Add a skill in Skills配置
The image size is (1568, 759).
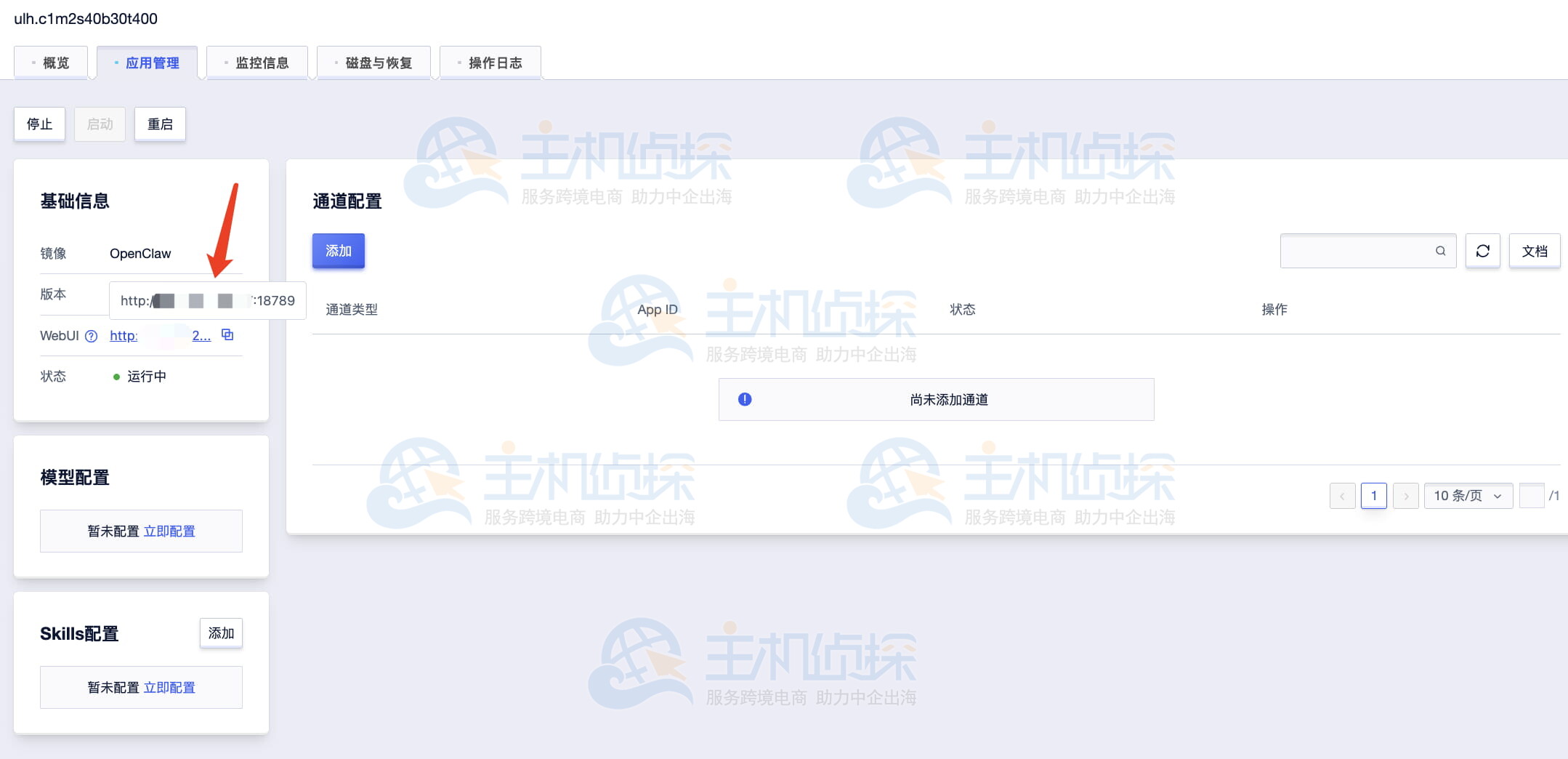[221, 633]
